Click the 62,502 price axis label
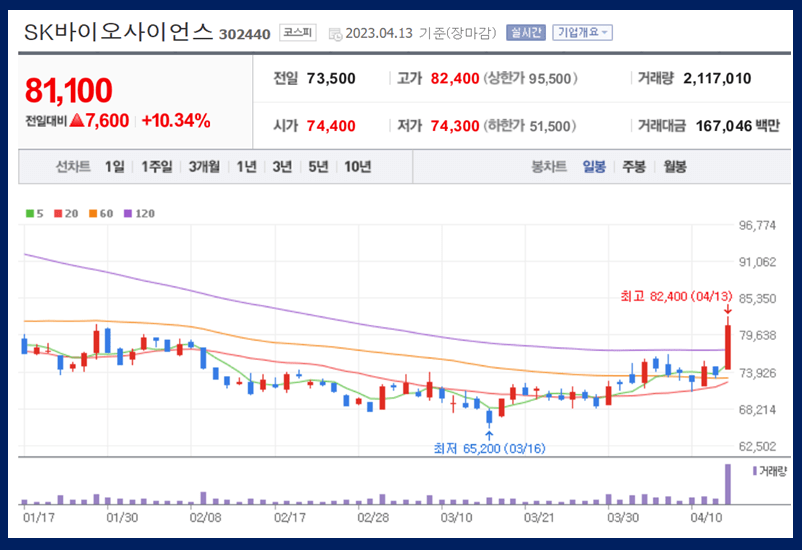 point(758,446)
